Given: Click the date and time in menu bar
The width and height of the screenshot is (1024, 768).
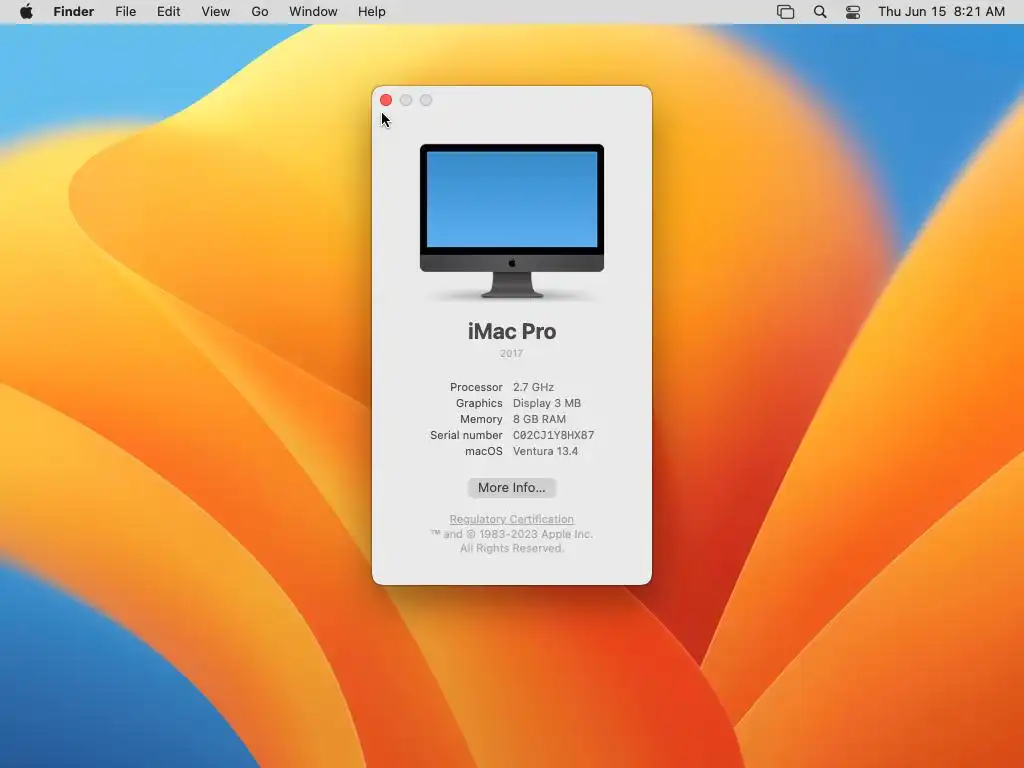Looking at the screenshot, I should click(941, 12).
